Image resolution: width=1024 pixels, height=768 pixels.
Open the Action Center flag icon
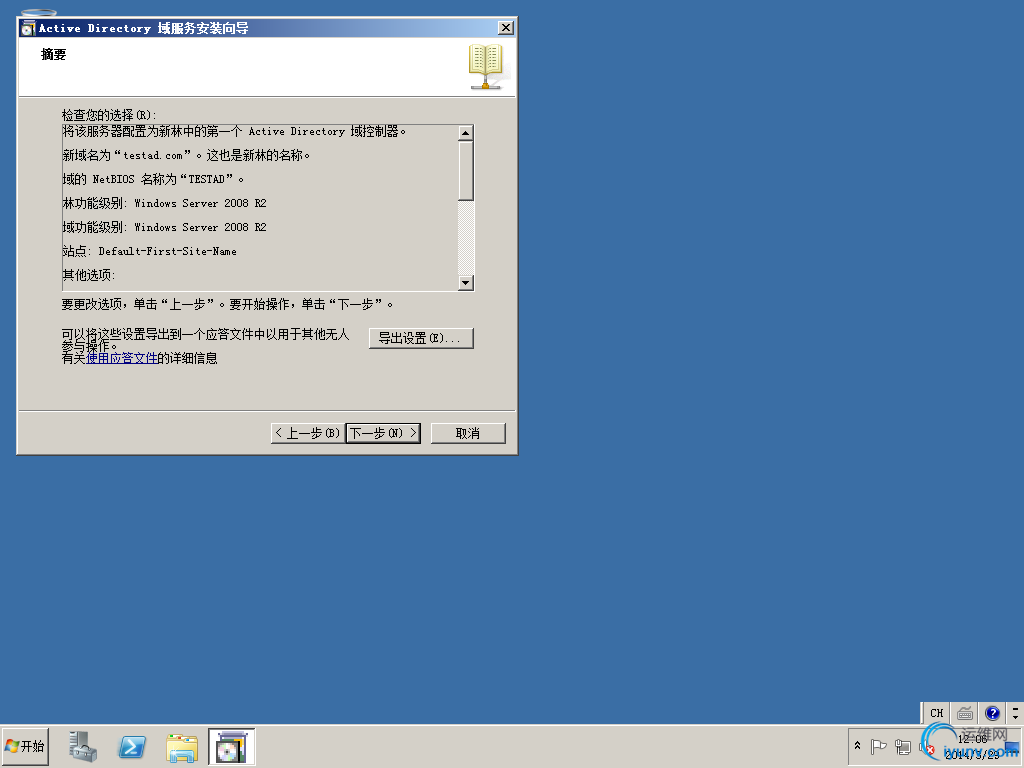(x=880, y=746)
